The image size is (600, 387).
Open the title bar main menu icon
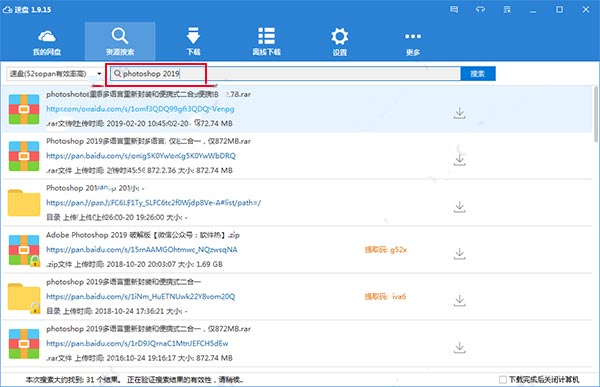coord(507,9)
